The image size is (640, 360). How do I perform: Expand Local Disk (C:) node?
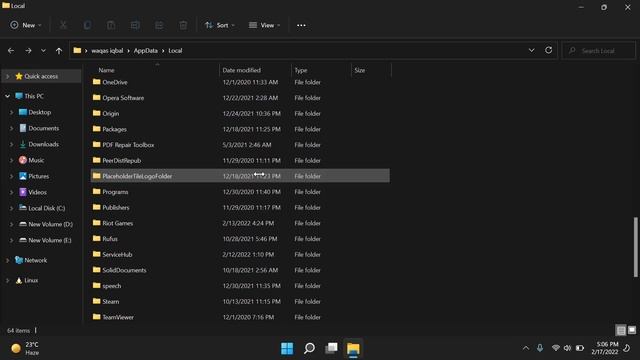coord(11,208)
